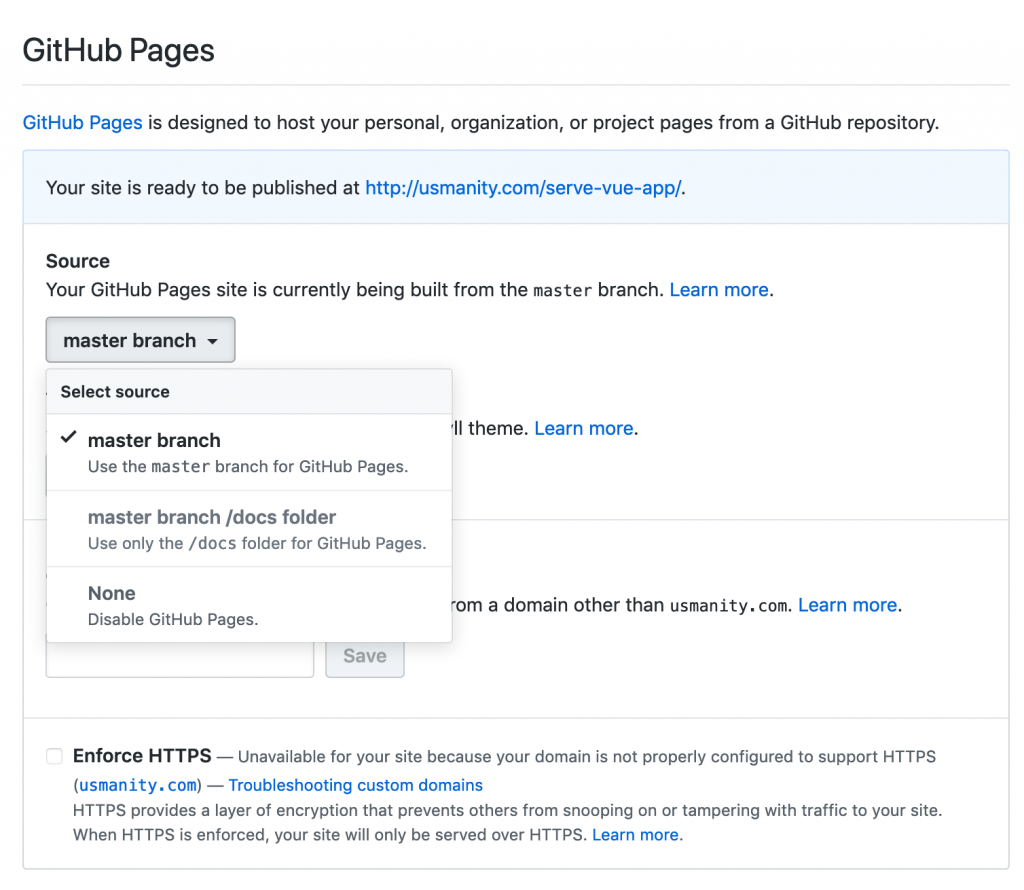Open Troubleshooting custom domains link
Image resolution: width=1024 pixels, height=890 pixels.
coord(355,785)
